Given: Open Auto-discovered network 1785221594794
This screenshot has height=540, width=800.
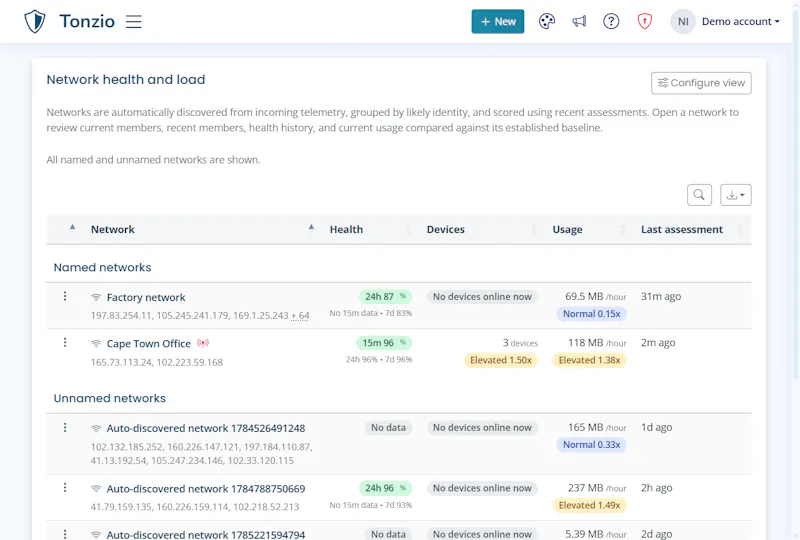Looking at the screenshot, I should pos(206,535).
